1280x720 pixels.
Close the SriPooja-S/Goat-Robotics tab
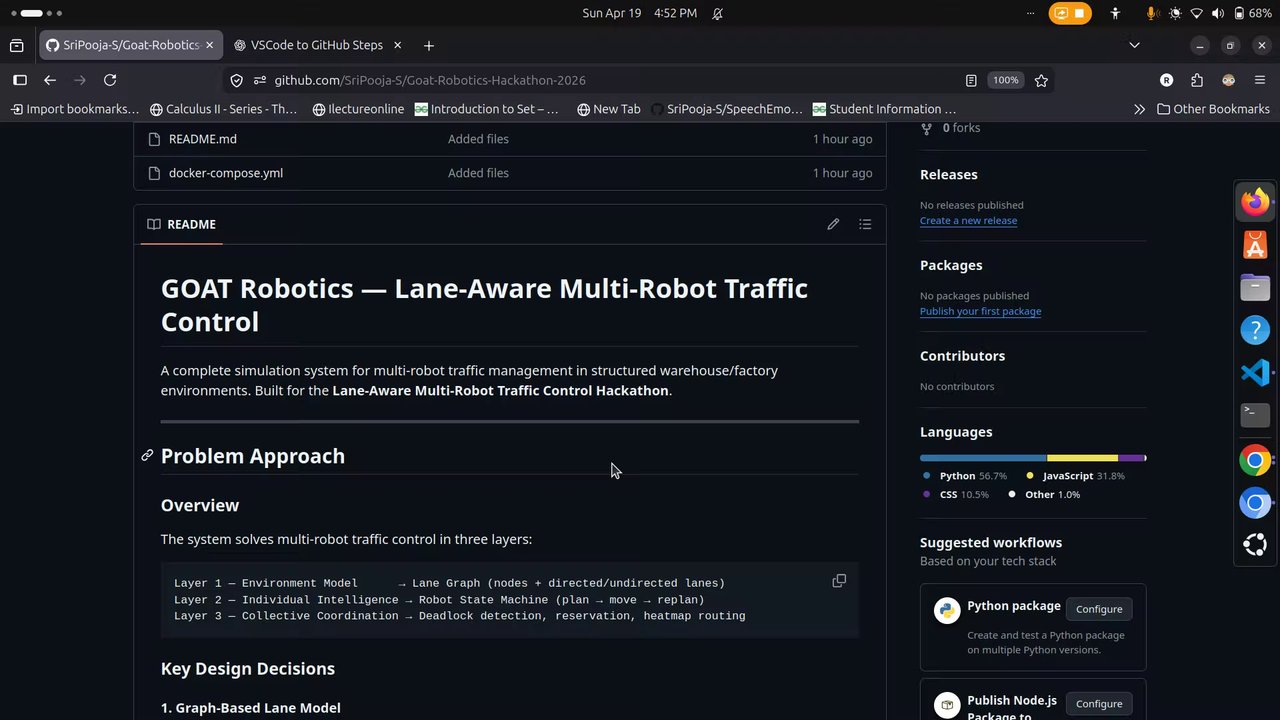click(210, 45)
